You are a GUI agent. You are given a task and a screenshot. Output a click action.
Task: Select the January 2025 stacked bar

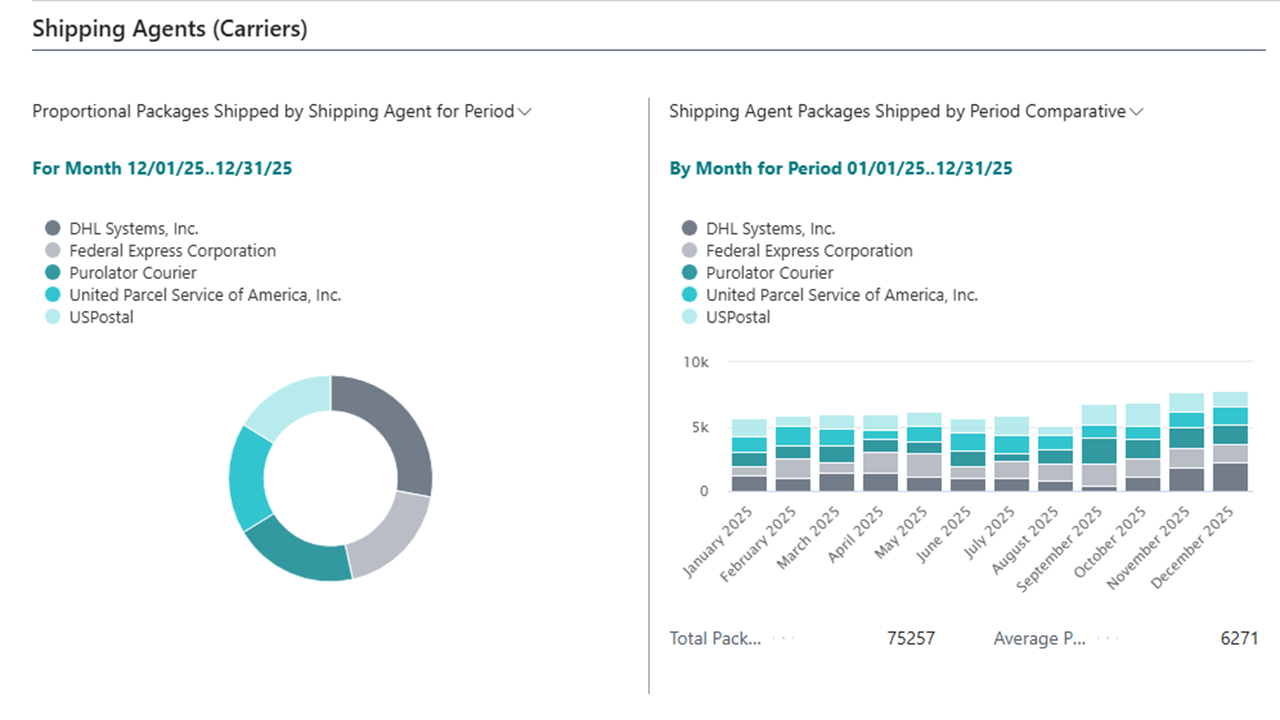pos(749,455)
